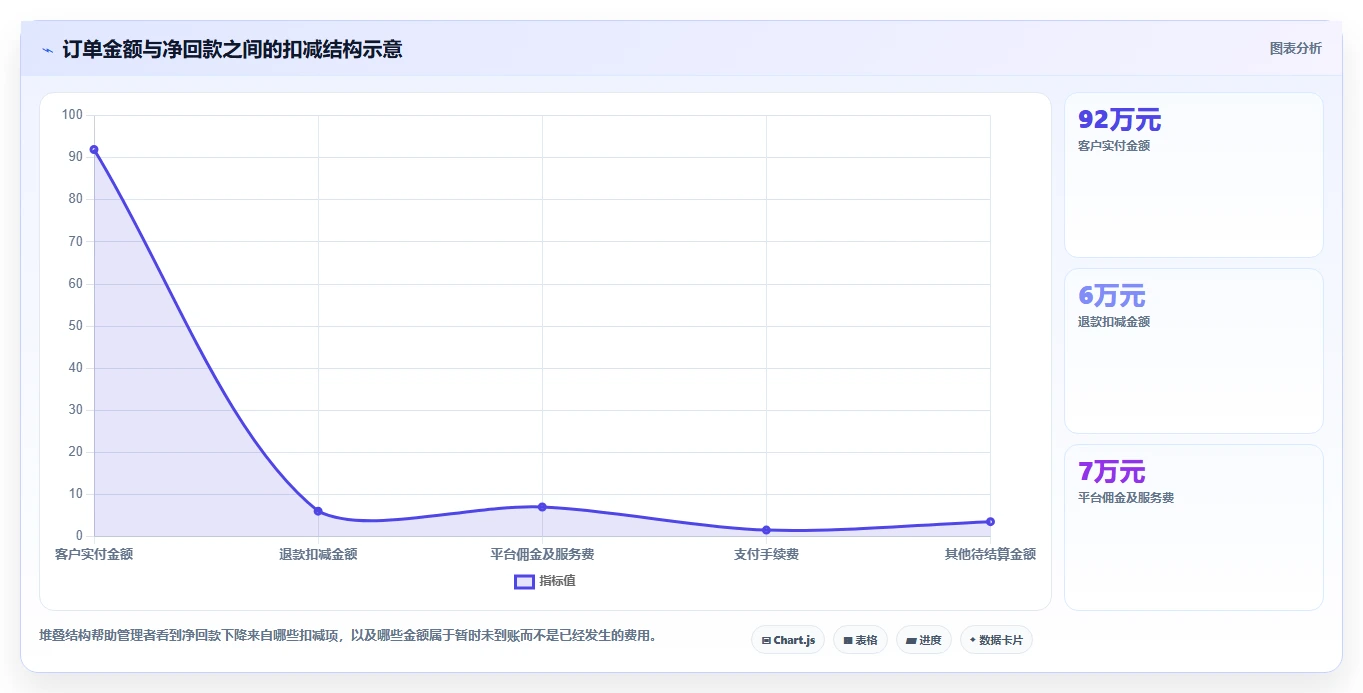Click the 92万元 value card
This screenshot has width=1363, height=693.
tap(1193, 175)
